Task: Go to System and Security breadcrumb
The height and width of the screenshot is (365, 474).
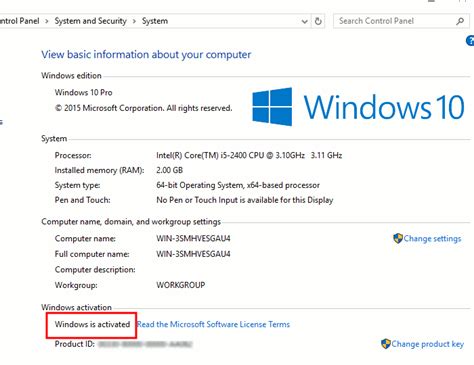Action: 91,21
